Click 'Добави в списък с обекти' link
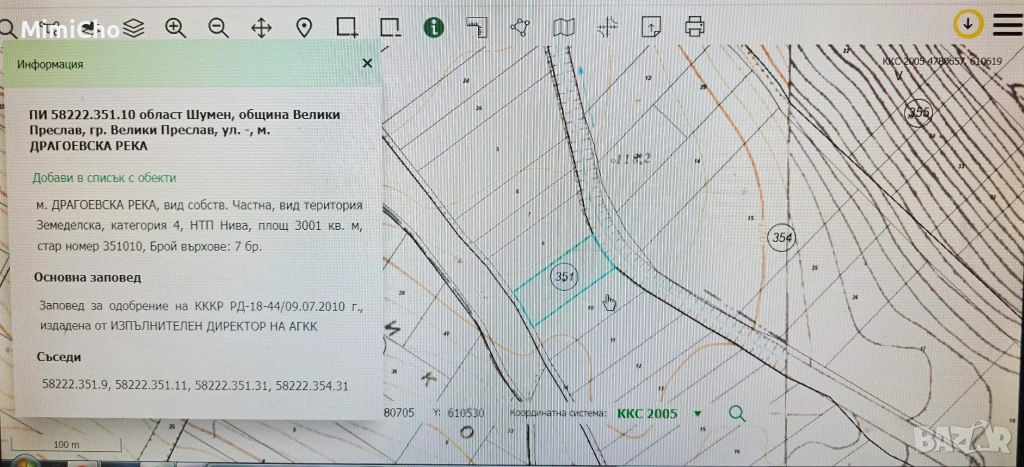This screenshot has width=1024, height=467. coord(104,177)
